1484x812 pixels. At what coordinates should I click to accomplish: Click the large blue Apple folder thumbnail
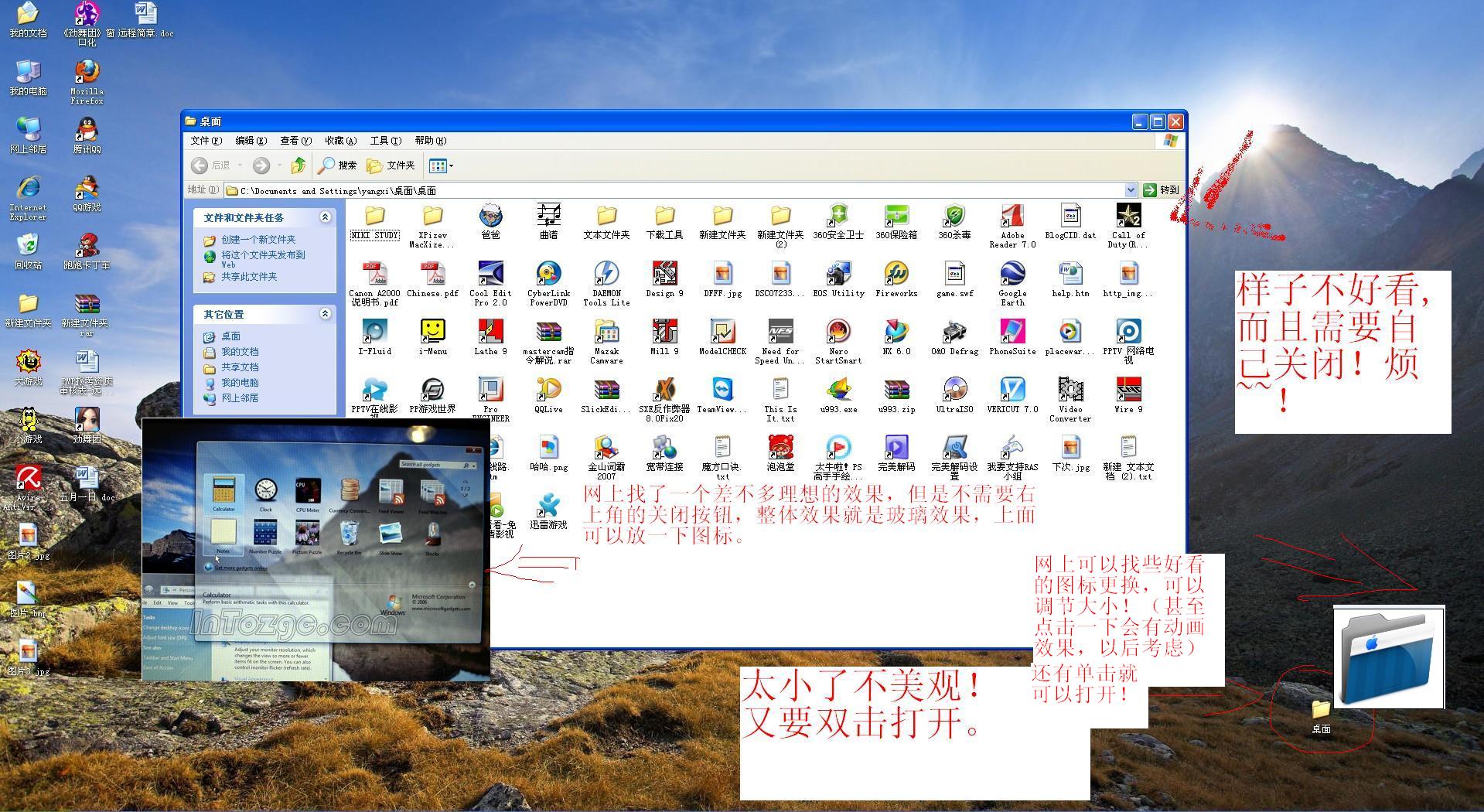click(x=1389, y=657)
